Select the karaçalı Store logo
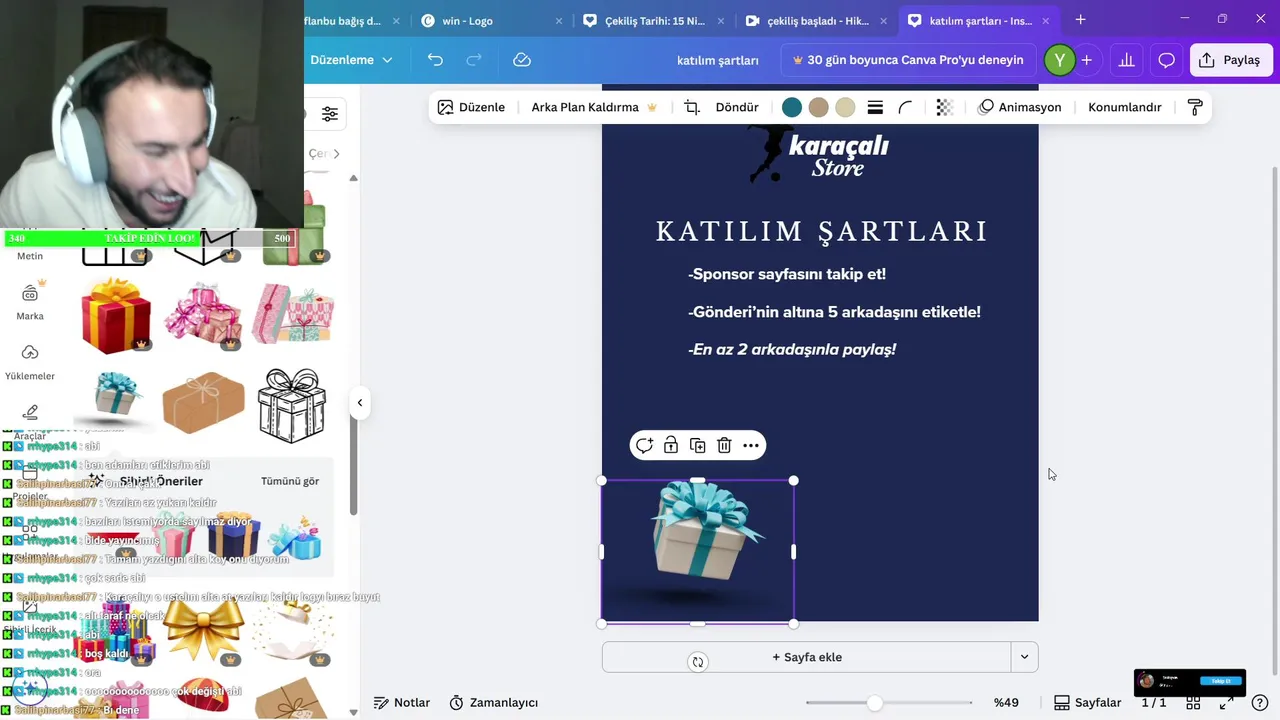Screen dimensions: 1280x720 (x=820, y=155)
